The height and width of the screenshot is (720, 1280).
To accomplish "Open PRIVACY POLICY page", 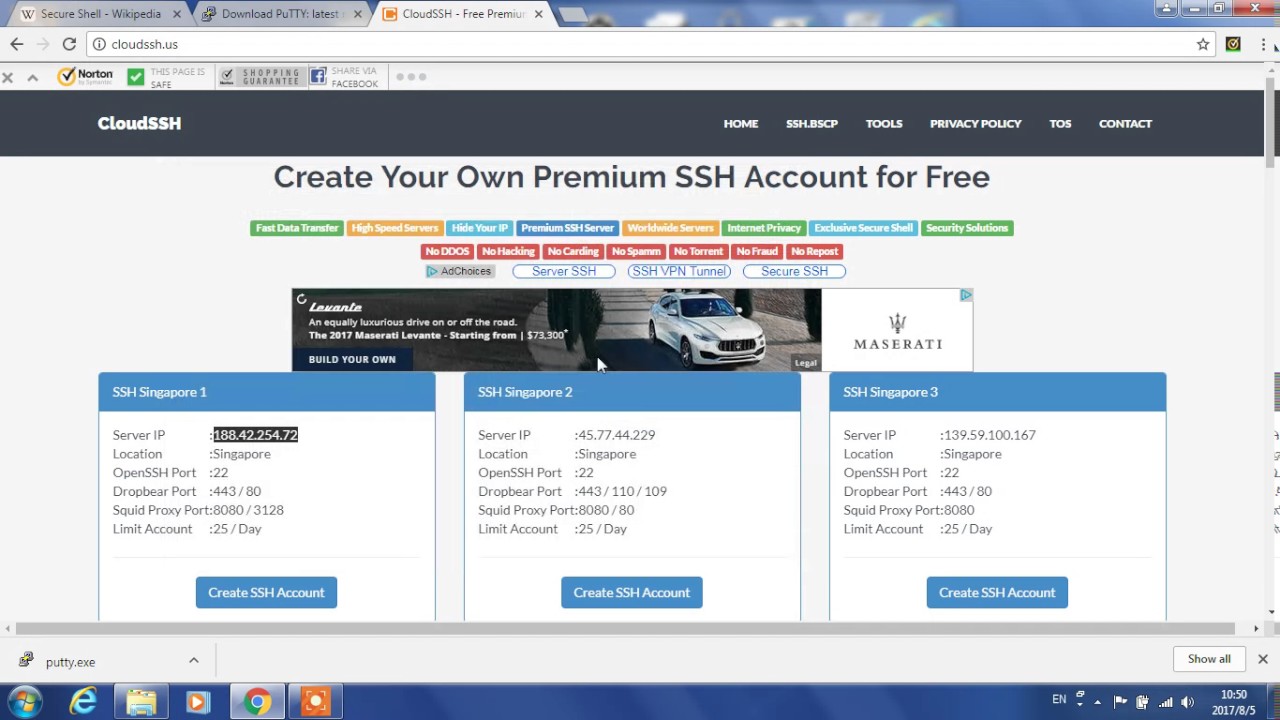I will coord(976,123).
